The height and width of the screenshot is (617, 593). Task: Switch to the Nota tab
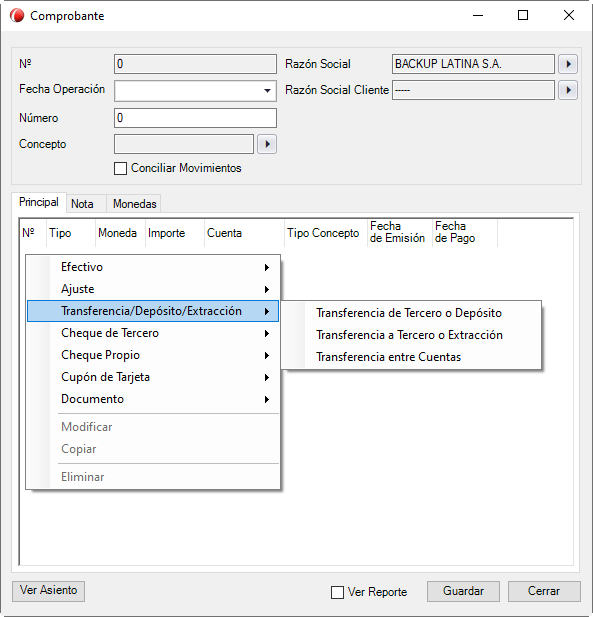click(x=82, y=204)
